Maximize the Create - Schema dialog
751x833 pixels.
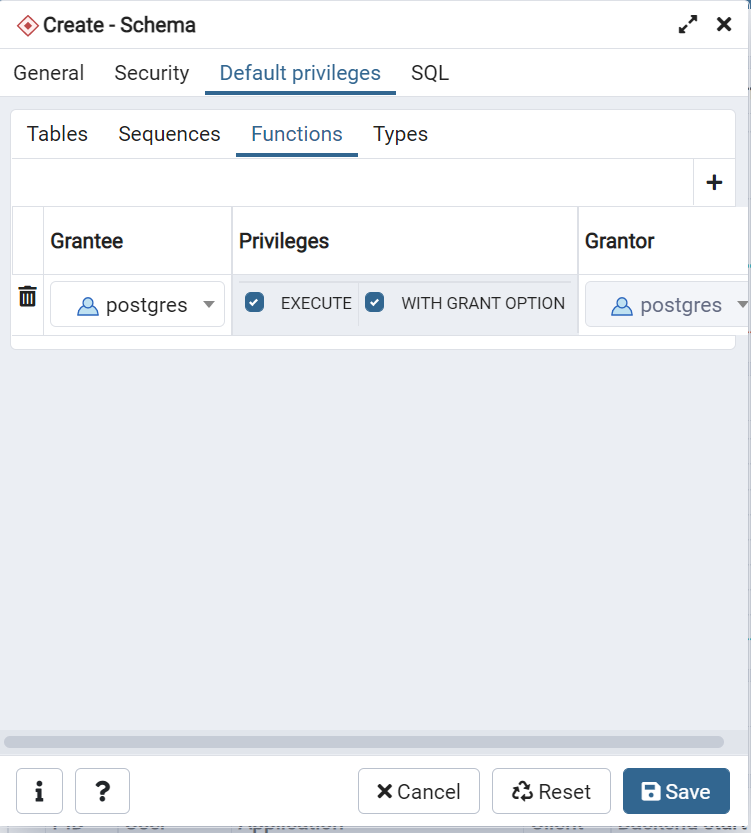pyautogui.click(x=688, y=24)
